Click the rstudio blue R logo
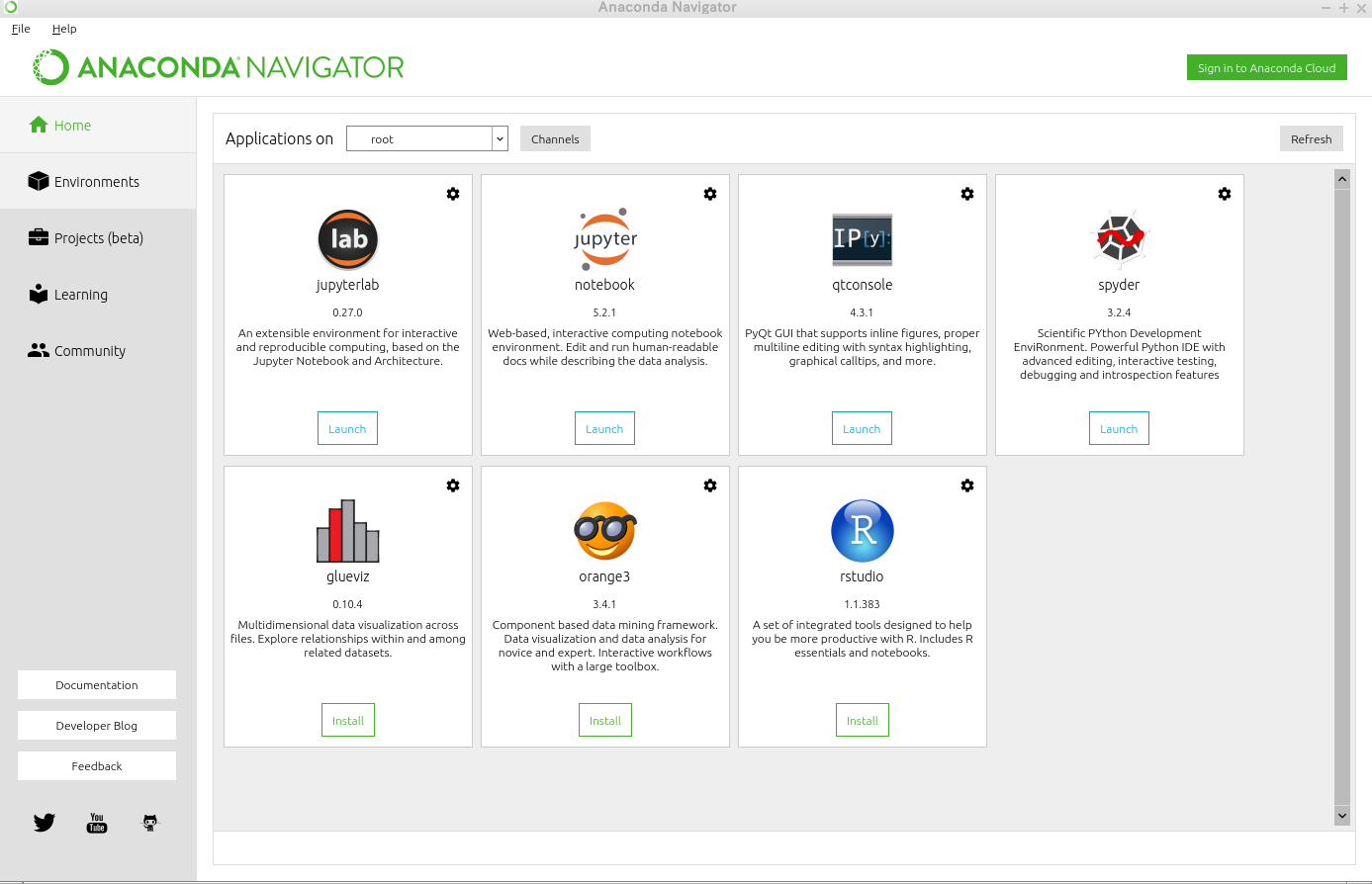This screenshot has width=1372, height=884. pos(863,531)
